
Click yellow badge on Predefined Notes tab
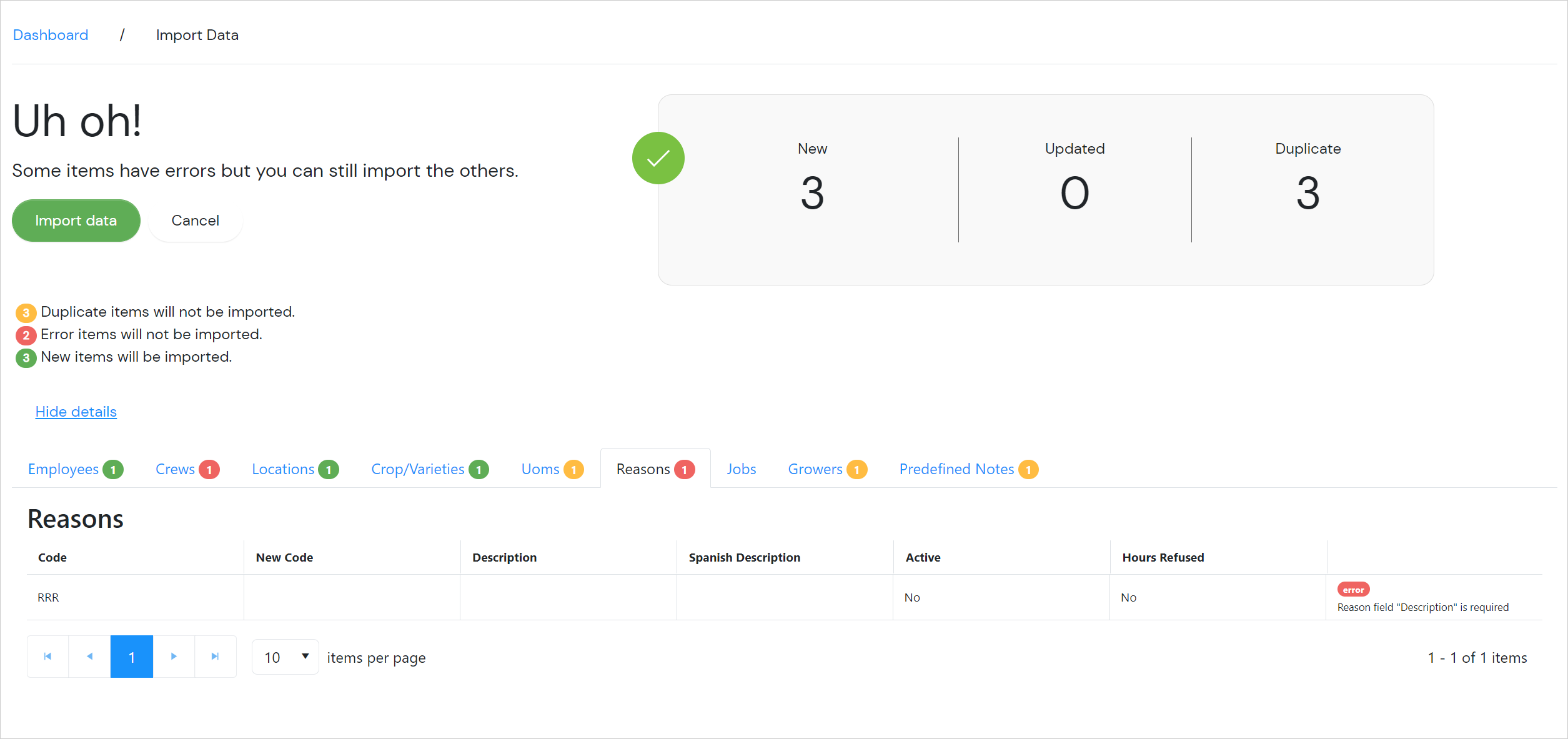(1028, 469)
